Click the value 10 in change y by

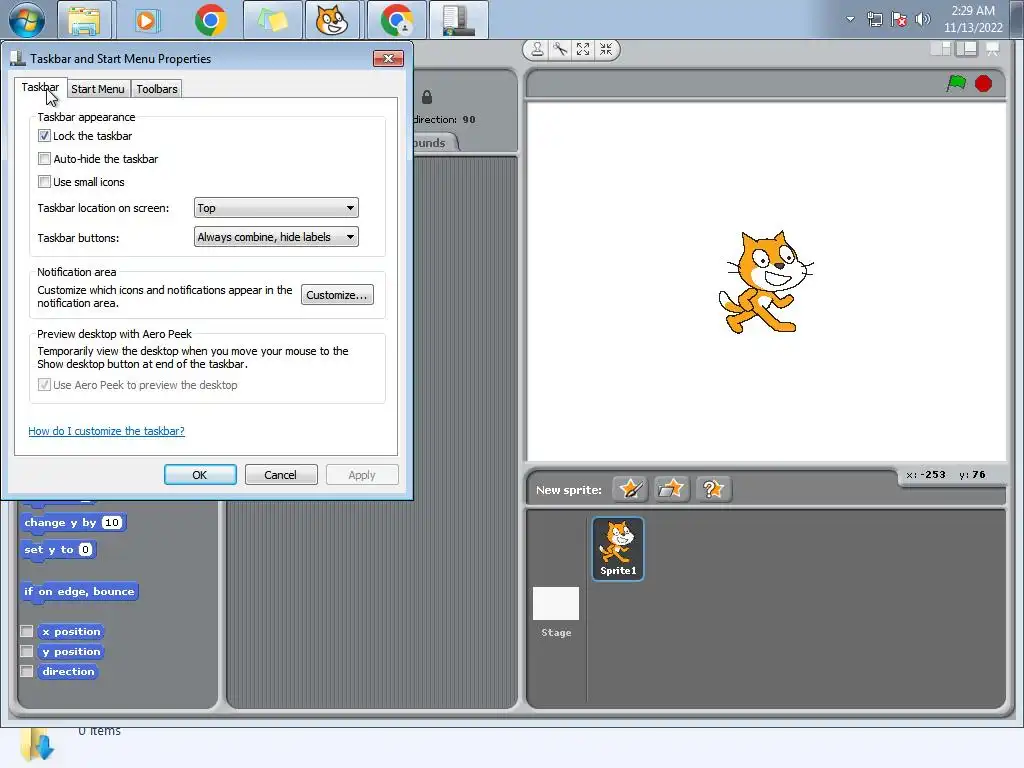tap(112, 522)
